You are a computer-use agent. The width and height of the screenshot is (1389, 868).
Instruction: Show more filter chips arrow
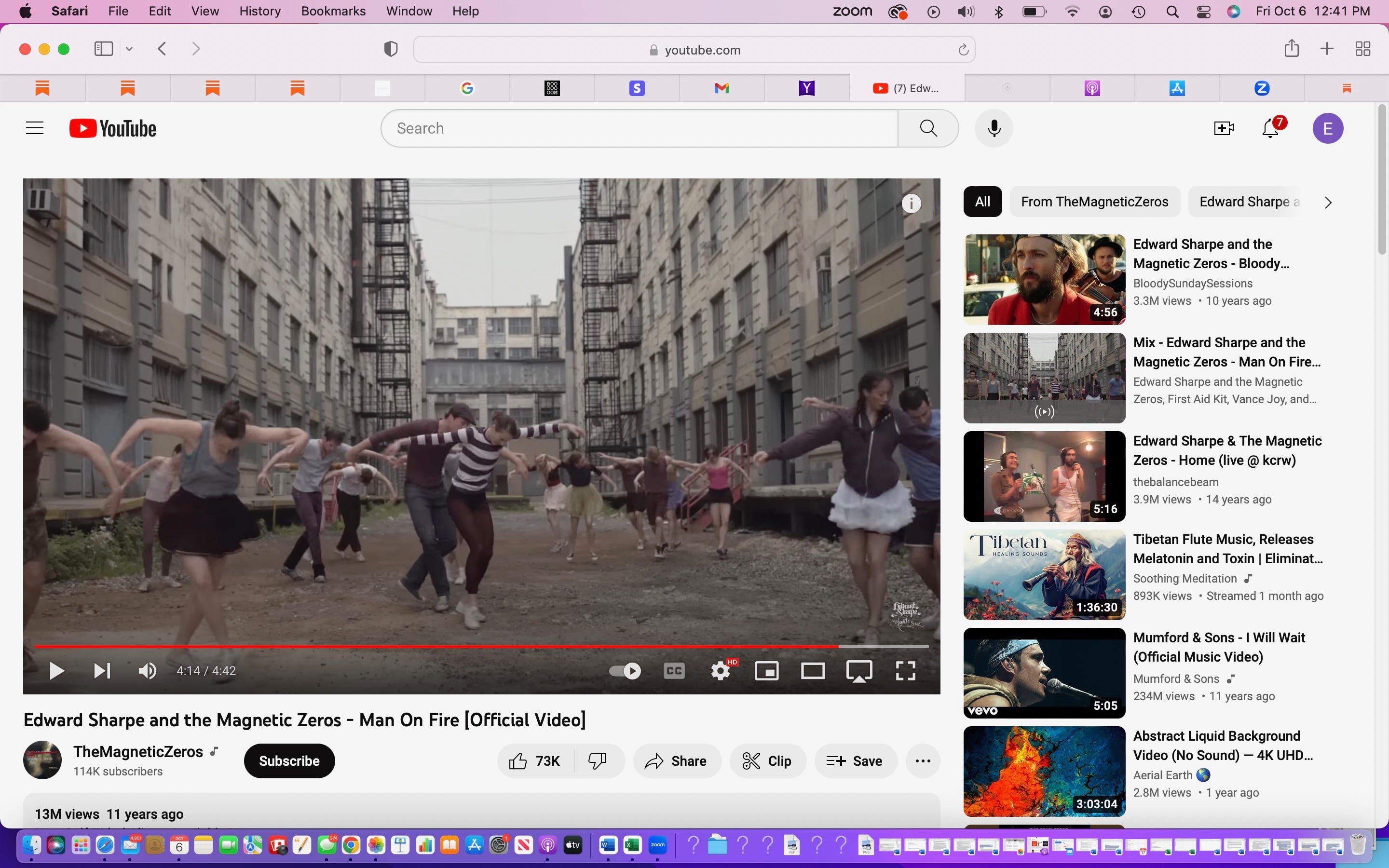(1328, 202)
